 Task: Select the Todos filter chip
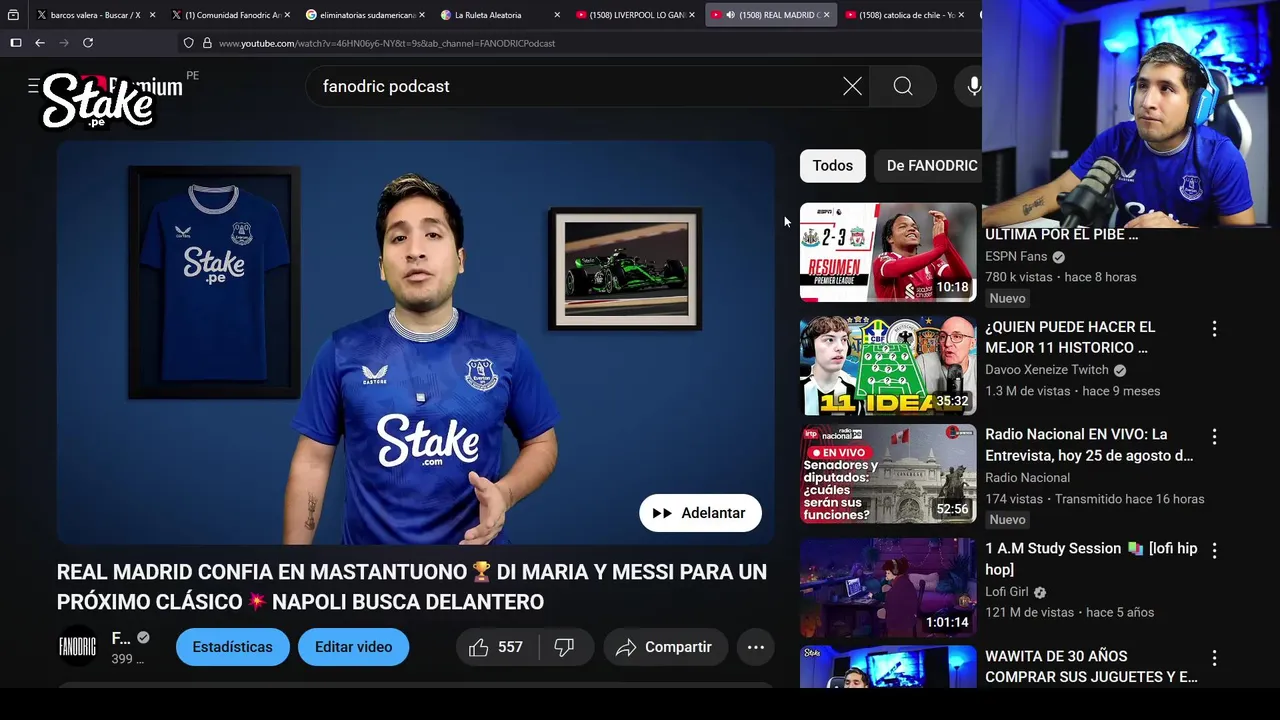coord(833,166)
